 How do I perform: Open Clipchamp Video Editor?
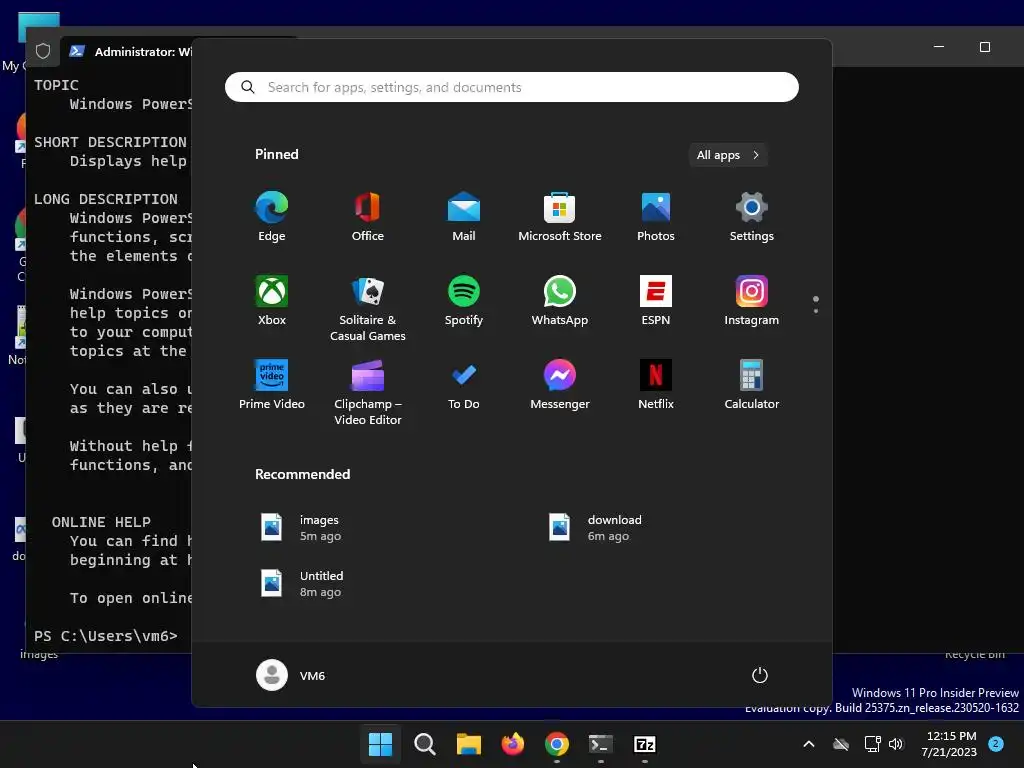[368, 392]
